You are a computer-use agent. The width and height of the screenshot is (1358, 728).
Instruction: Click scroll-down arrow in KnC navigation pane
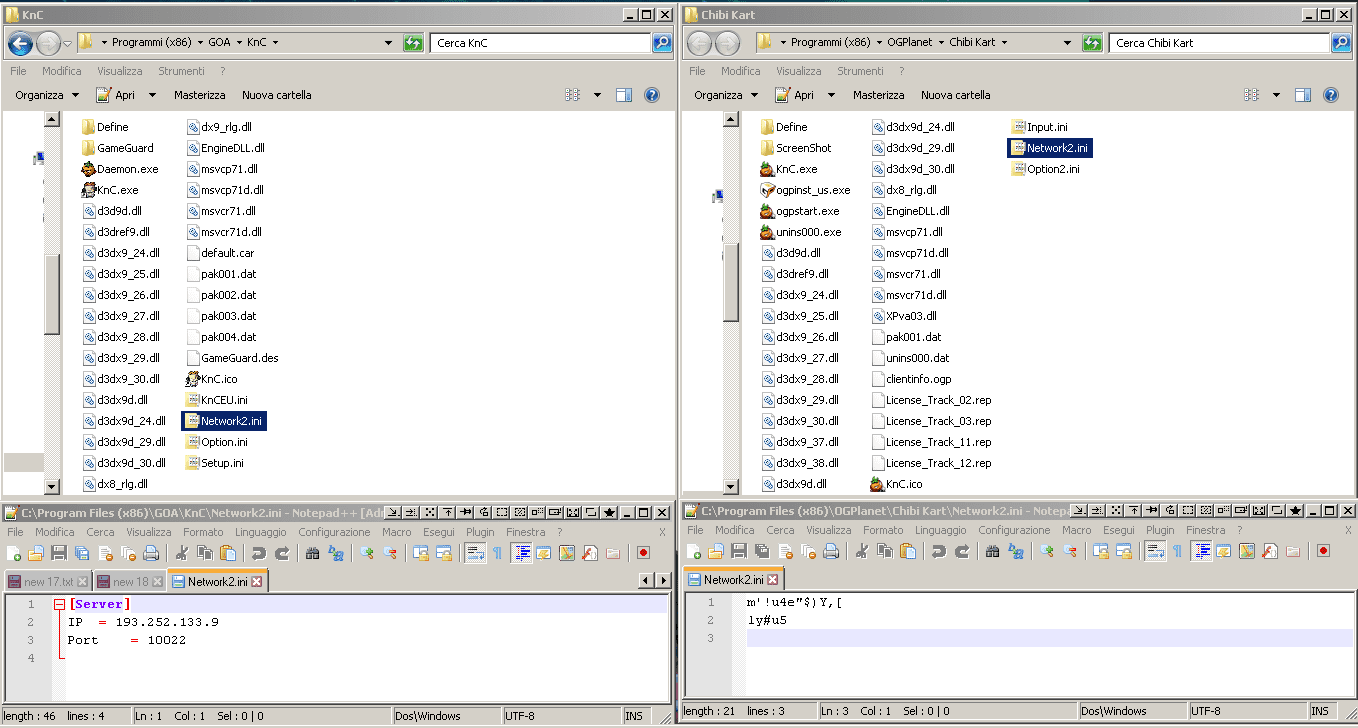click(52, 487)
